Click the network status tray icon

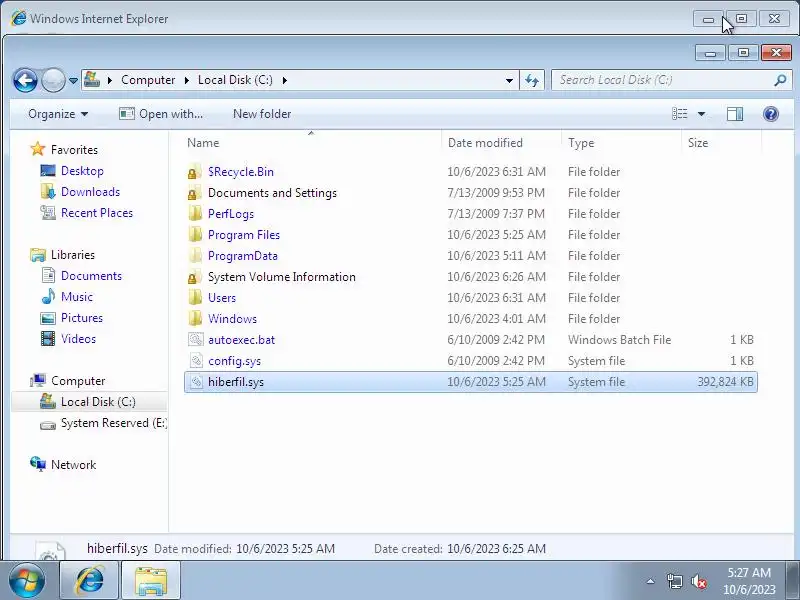coord(674,581)
